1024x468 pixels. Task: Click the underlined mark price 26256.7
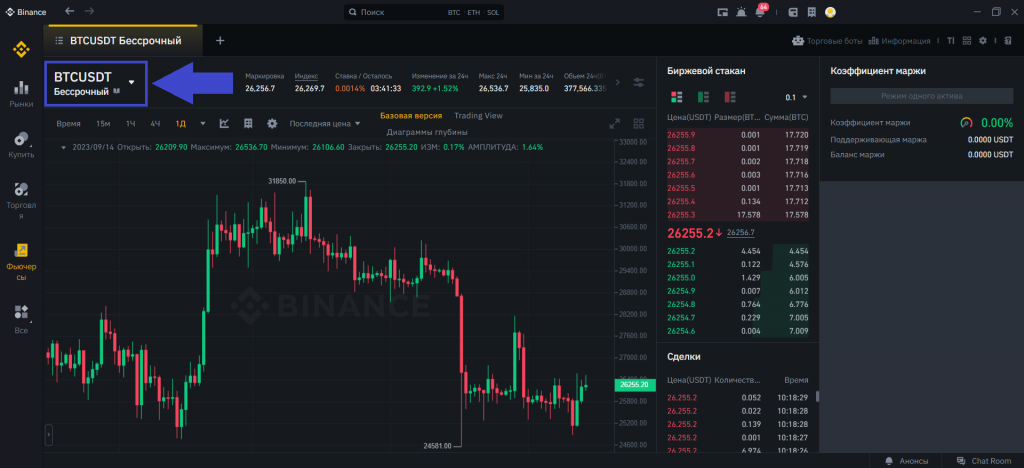[x=741, y=232]
